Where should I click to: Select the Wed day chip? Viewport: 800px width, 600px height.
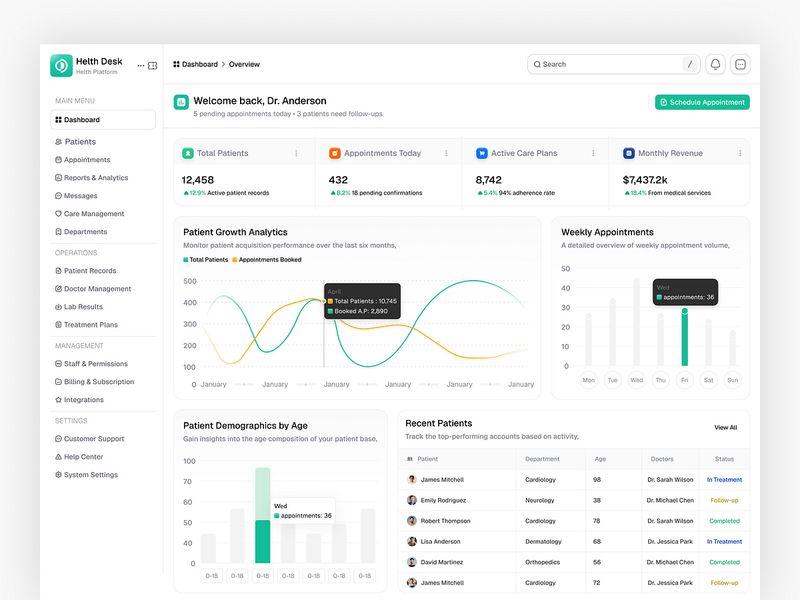[x=636, y=380]
